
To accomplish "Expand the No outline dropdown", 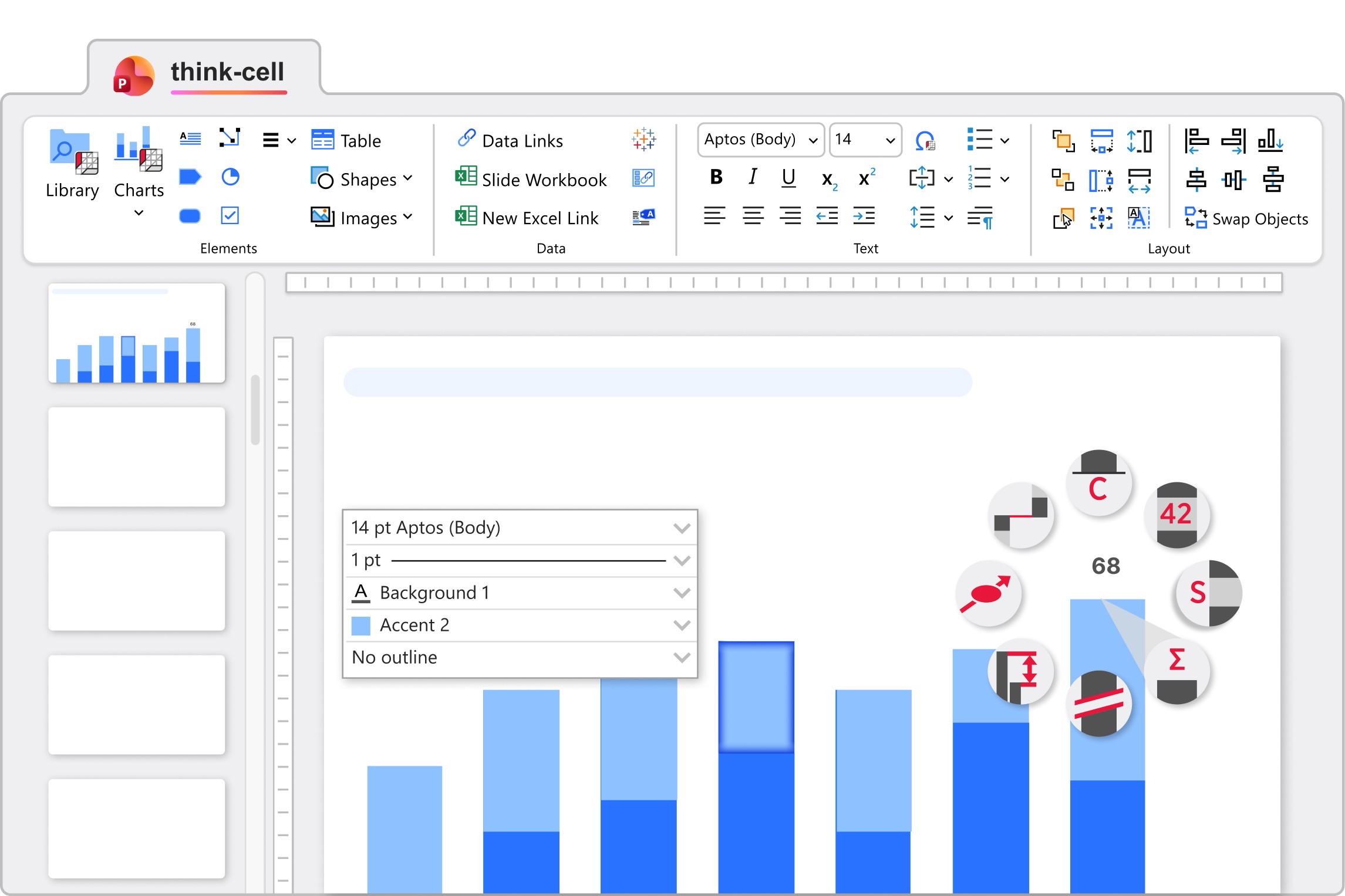I will tap(681, 658).
